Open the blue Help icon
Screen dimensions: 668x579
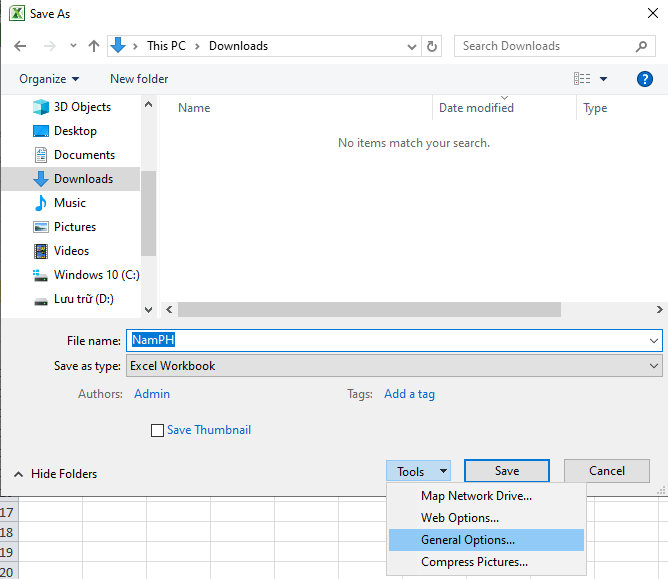tap(645, 79)
